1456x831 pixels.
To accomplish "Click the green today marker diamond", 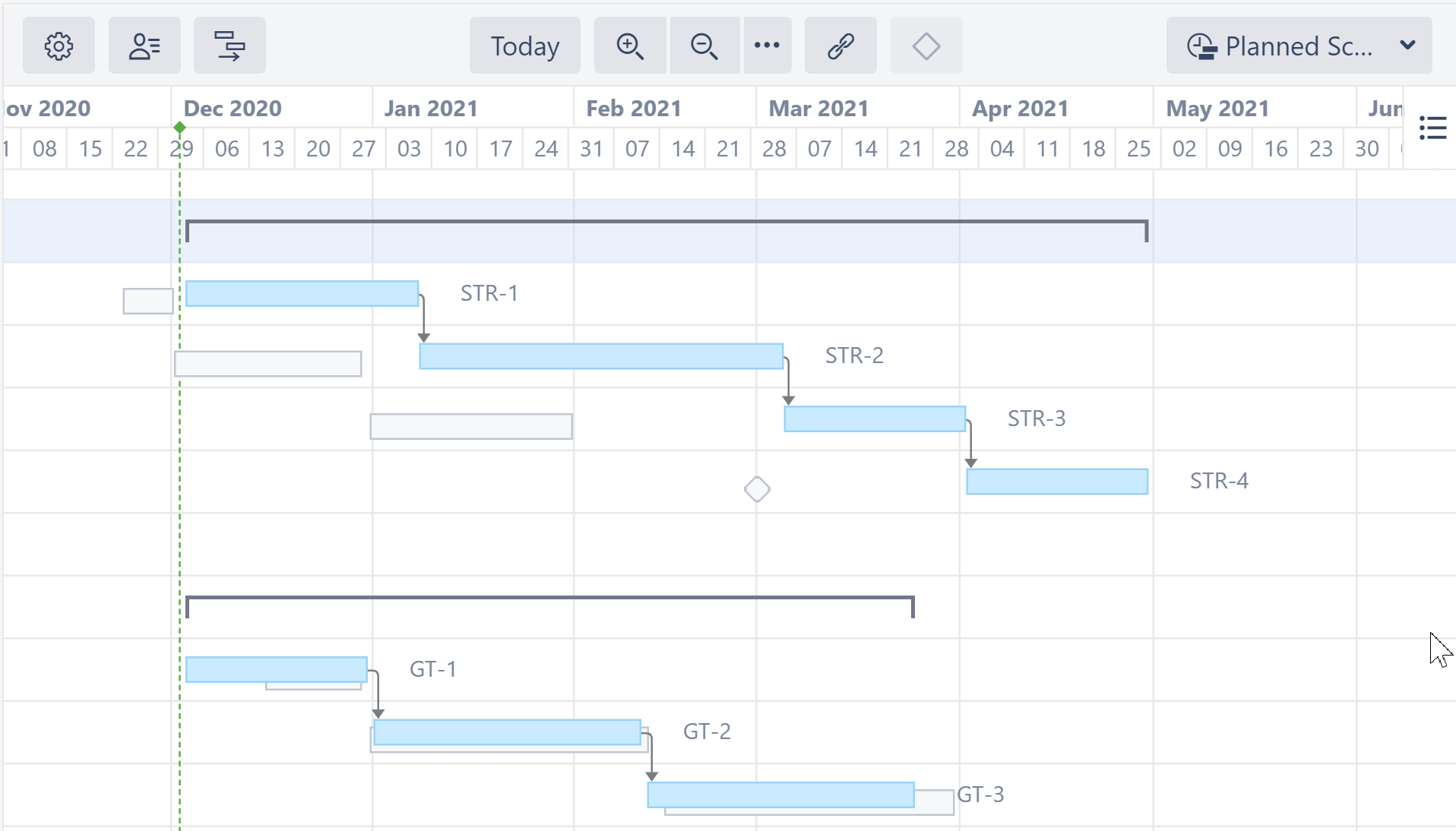I will coord(179,128).
